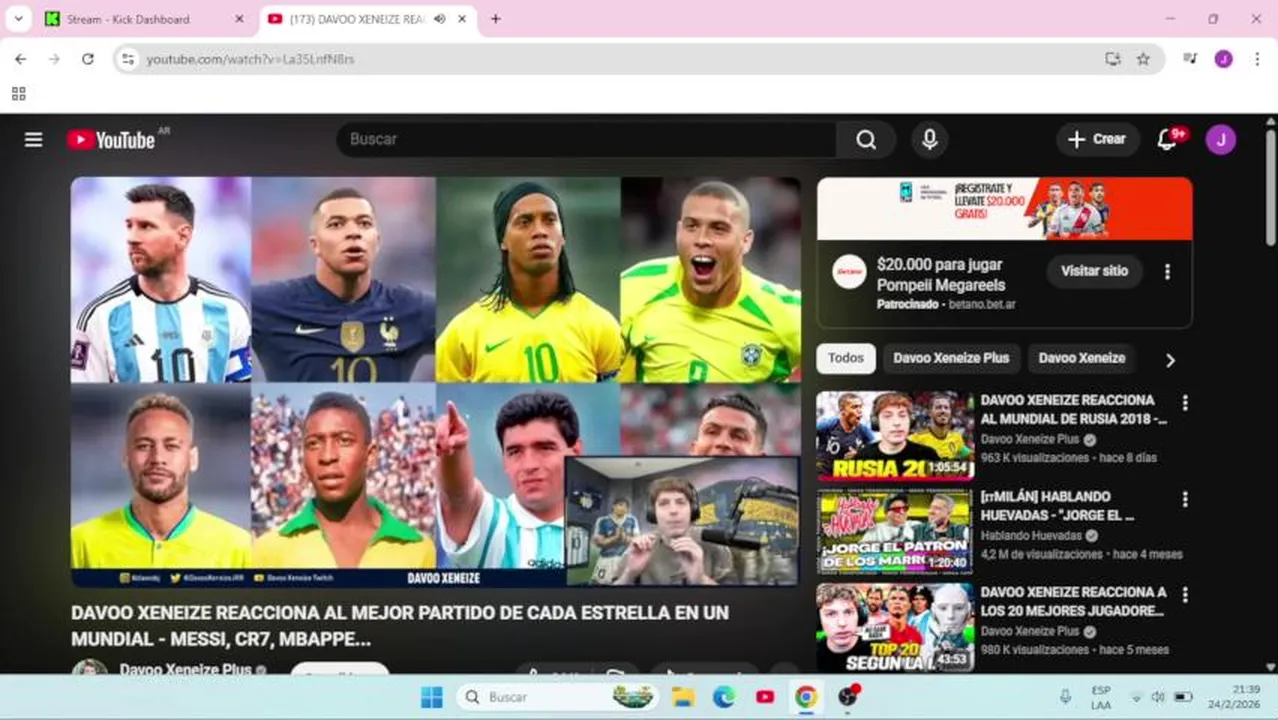Open the YouTube account avatar menu
Screen dimensions: 1278x720
click(x=1220, y=140)
